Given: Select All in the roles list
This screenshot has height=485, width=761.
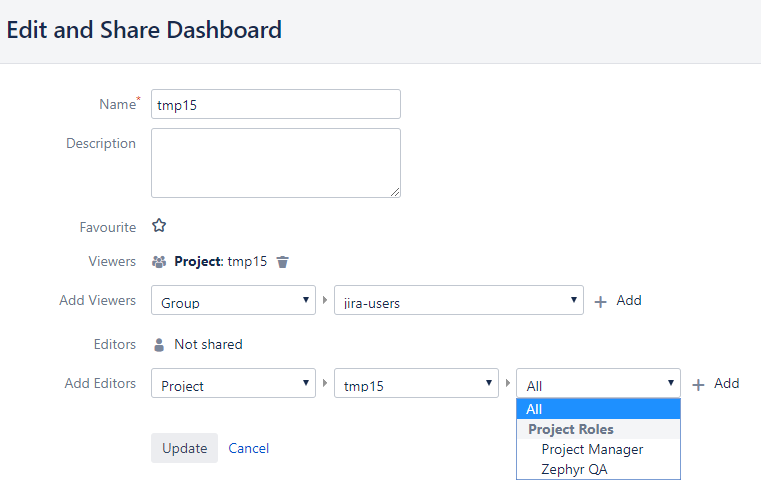Looking at the screenshot, I should coord(598,409).
